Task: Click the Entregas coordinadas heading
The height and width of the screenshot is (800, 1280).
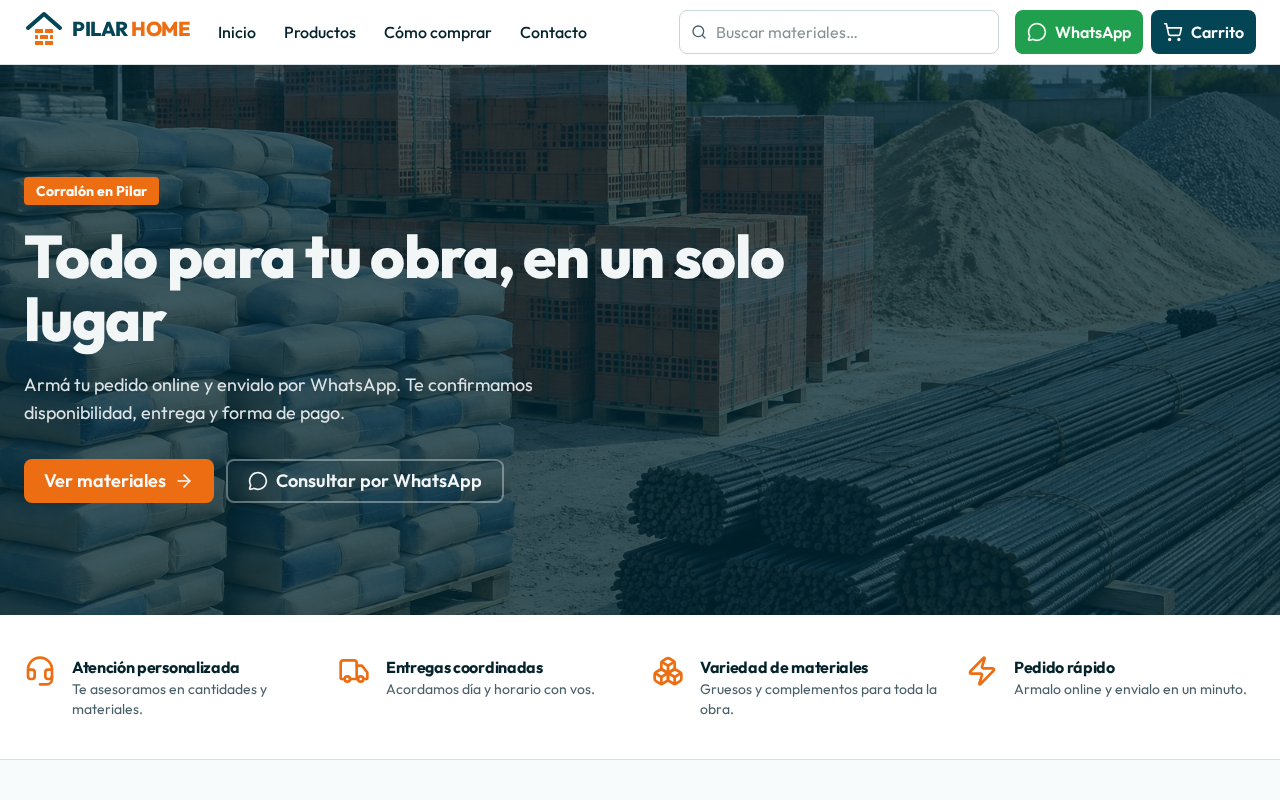Action: (x=464, y=667)
